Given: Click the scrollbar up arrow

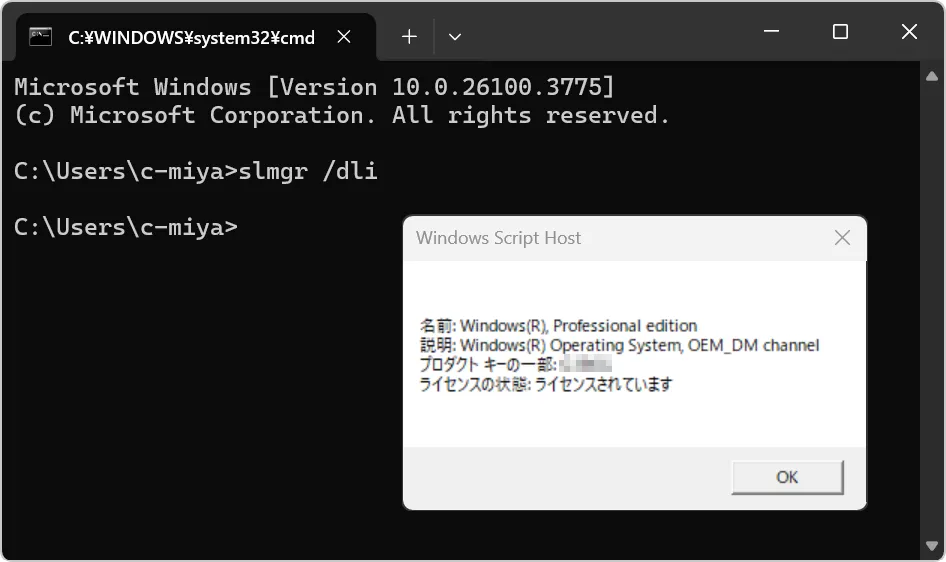Looking at the screenshot, I should click(932, 76).
